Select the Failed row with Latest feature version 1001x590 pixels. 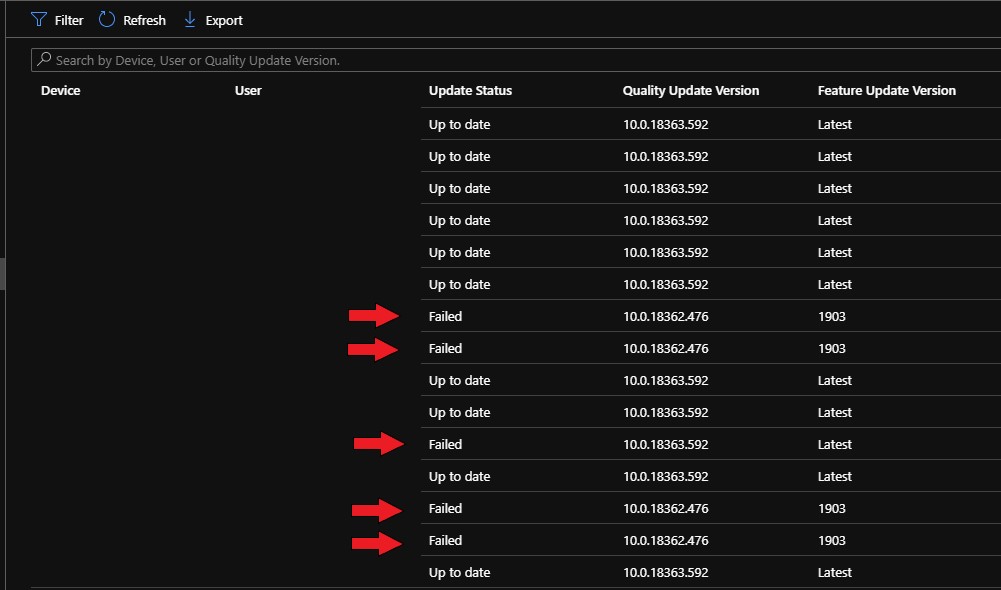click(x=711, y=444)
